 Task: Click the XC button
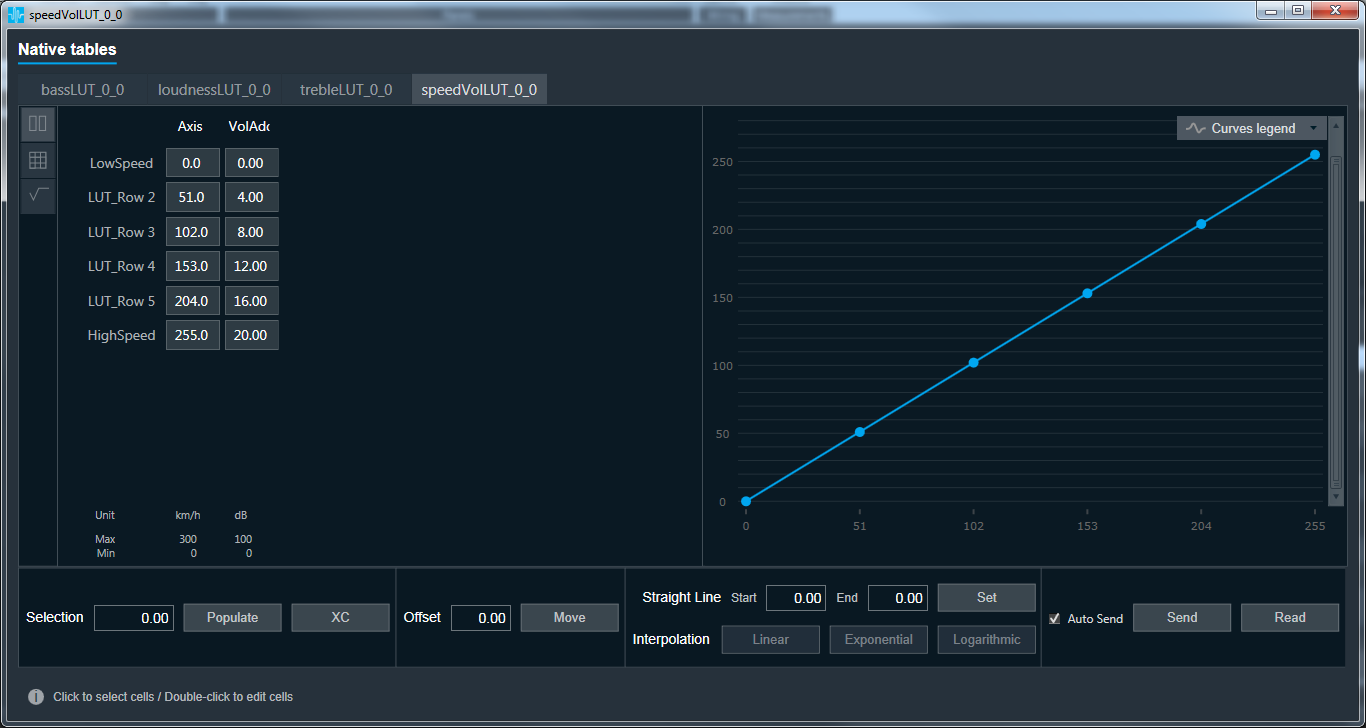[x=340, y=618]
